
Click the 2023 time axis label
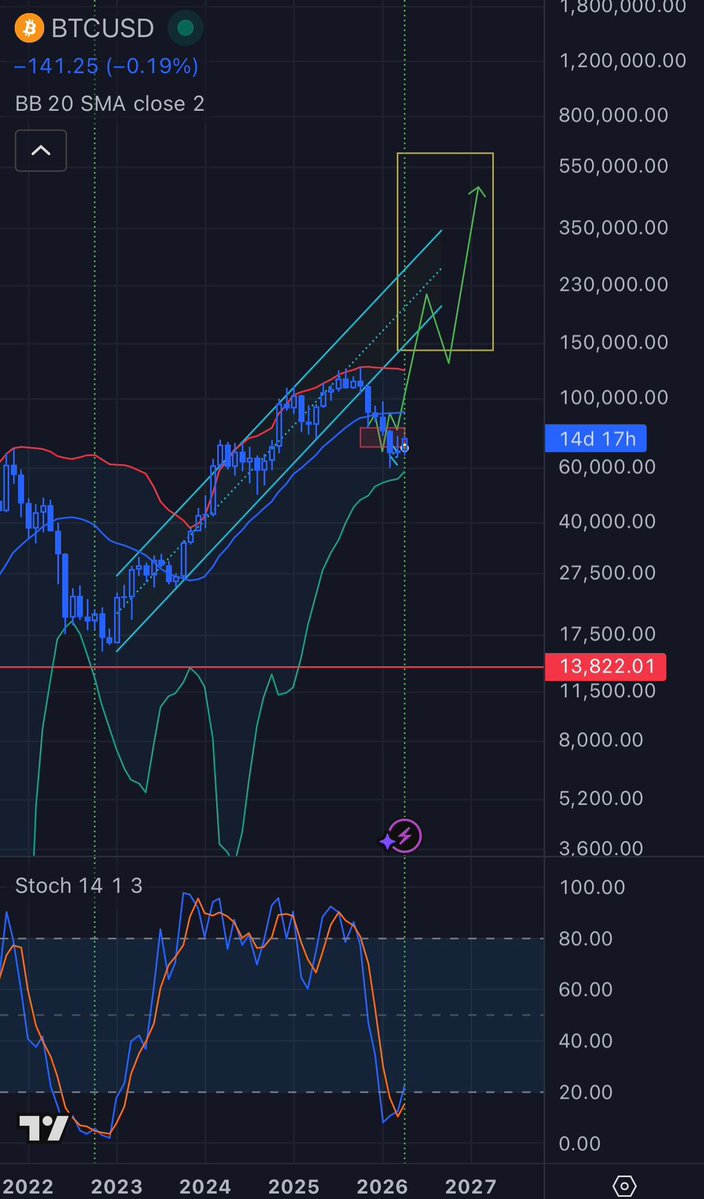tap(116, 1187)
